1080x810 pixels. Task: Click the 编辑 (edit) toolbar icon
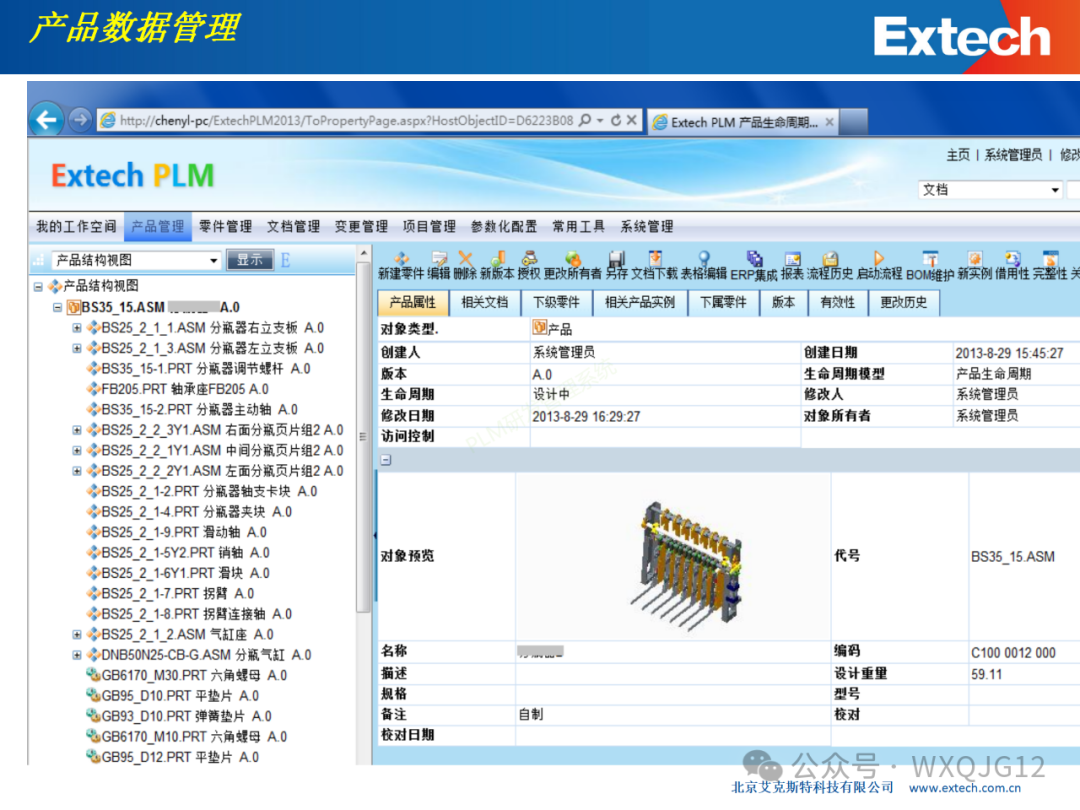coord(439,259)
